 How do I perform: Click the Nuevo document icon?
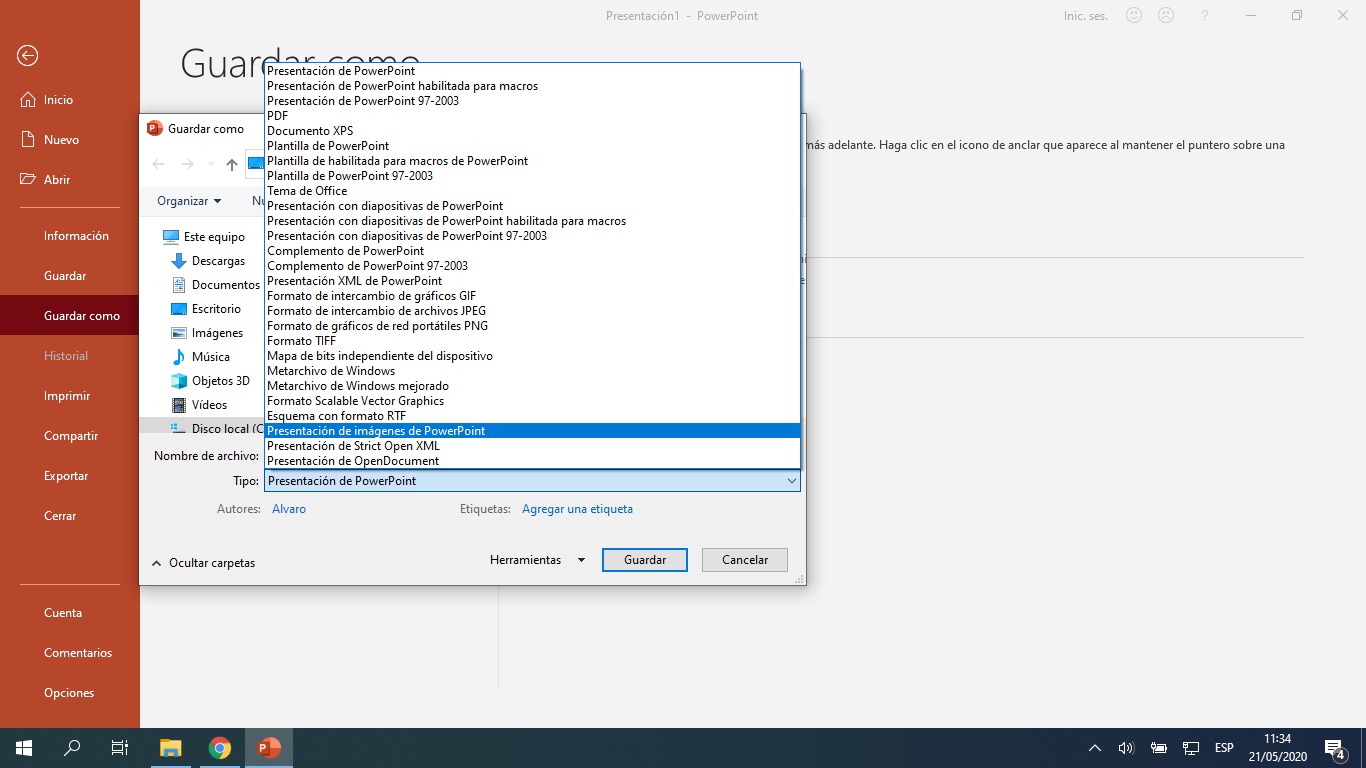tap(28, 139)
